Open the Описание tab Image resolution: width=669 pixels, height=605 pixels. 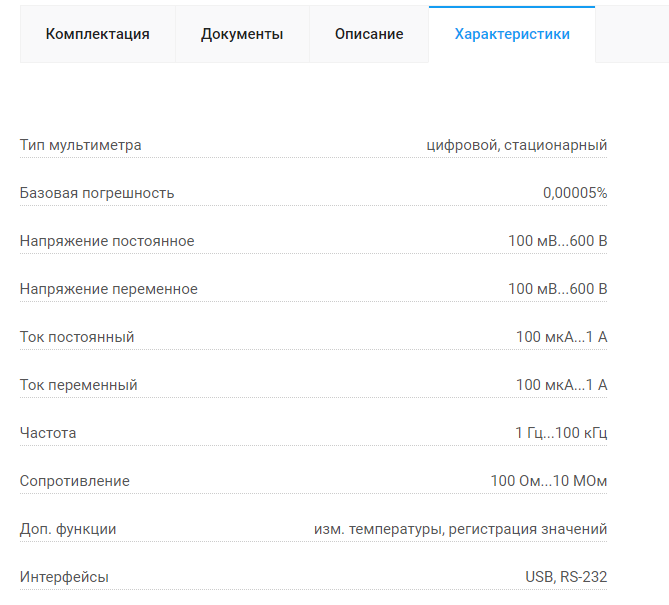click(369, 34)
